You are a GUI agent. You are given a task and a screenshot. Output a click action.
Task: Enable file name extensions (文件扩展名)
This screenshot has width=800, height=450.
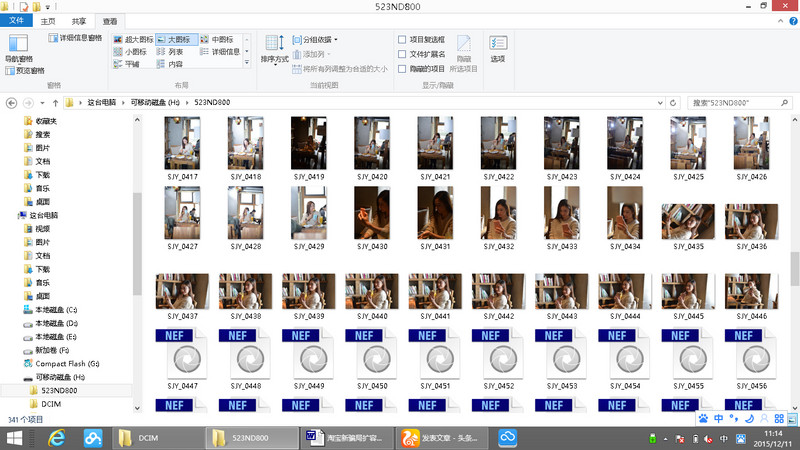[x=402, y=54]
